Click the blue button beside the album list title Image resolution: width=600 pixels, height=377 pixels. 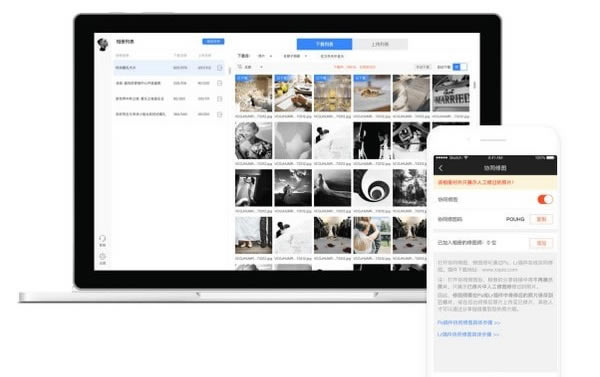[213, 41]
